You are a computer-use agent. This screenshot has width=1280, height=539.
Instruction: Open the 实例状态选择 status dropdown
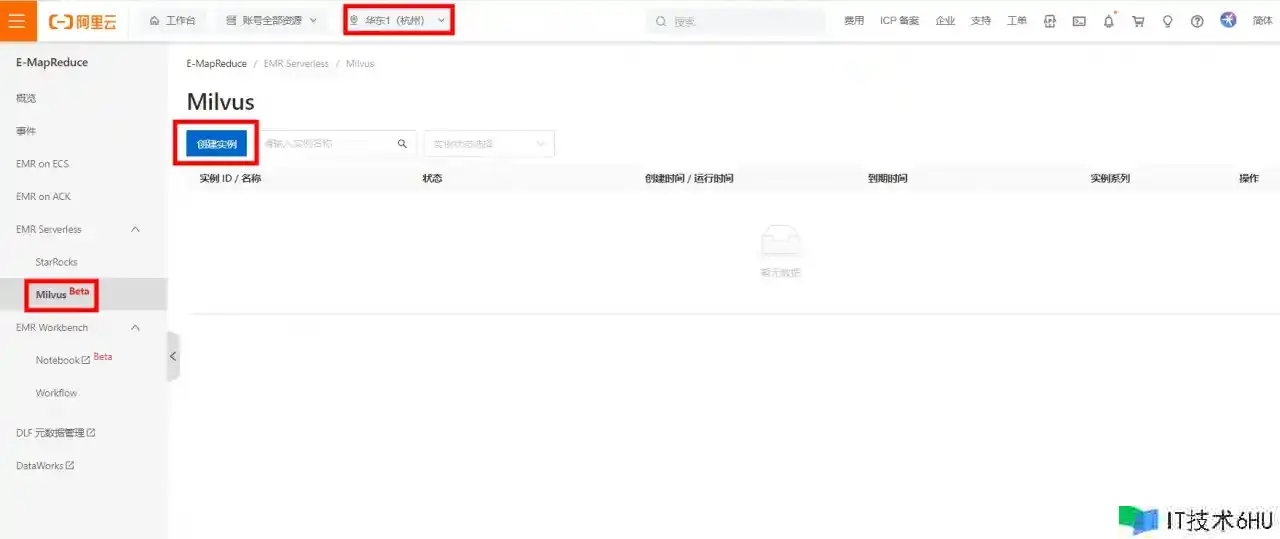489,144
